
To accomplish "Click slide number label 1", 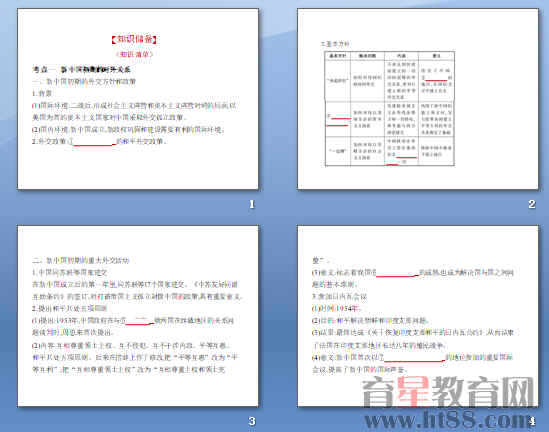I will tap(252, 204).
